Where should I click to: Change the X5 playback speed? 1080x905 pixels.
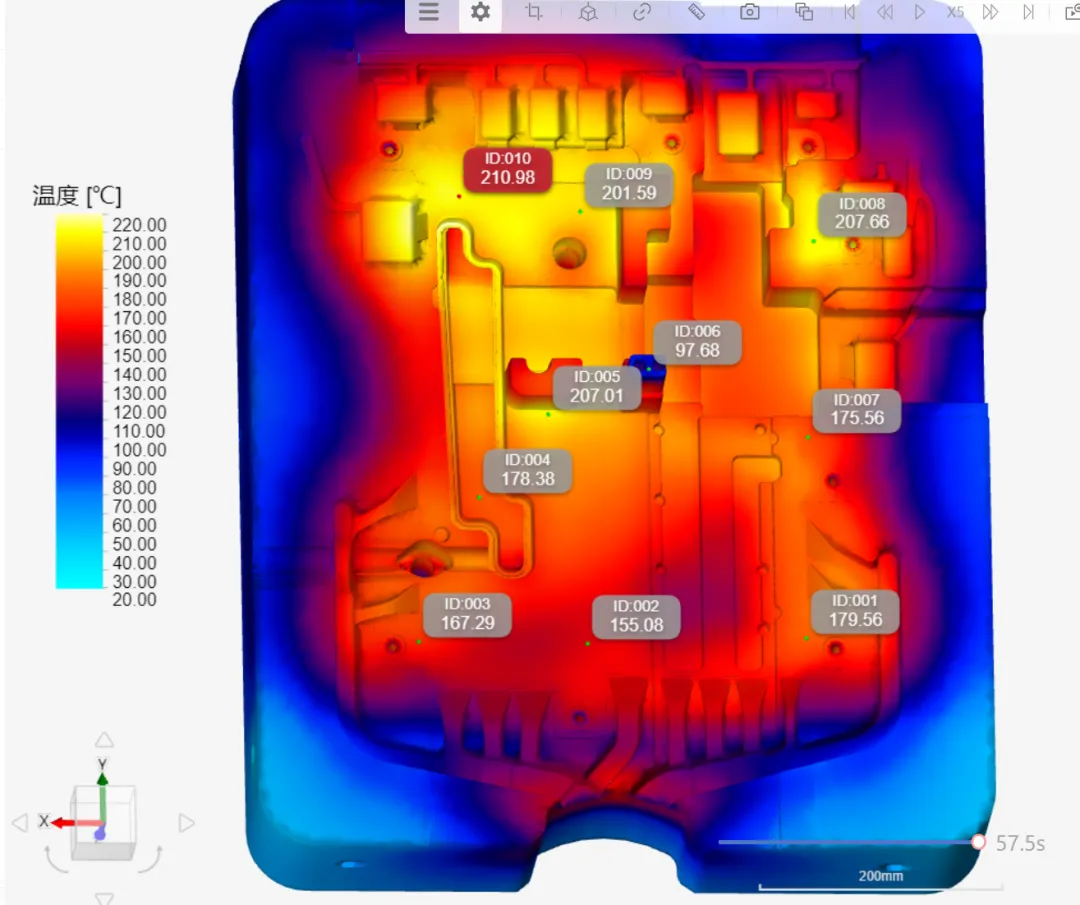click(x=955, y=12)
